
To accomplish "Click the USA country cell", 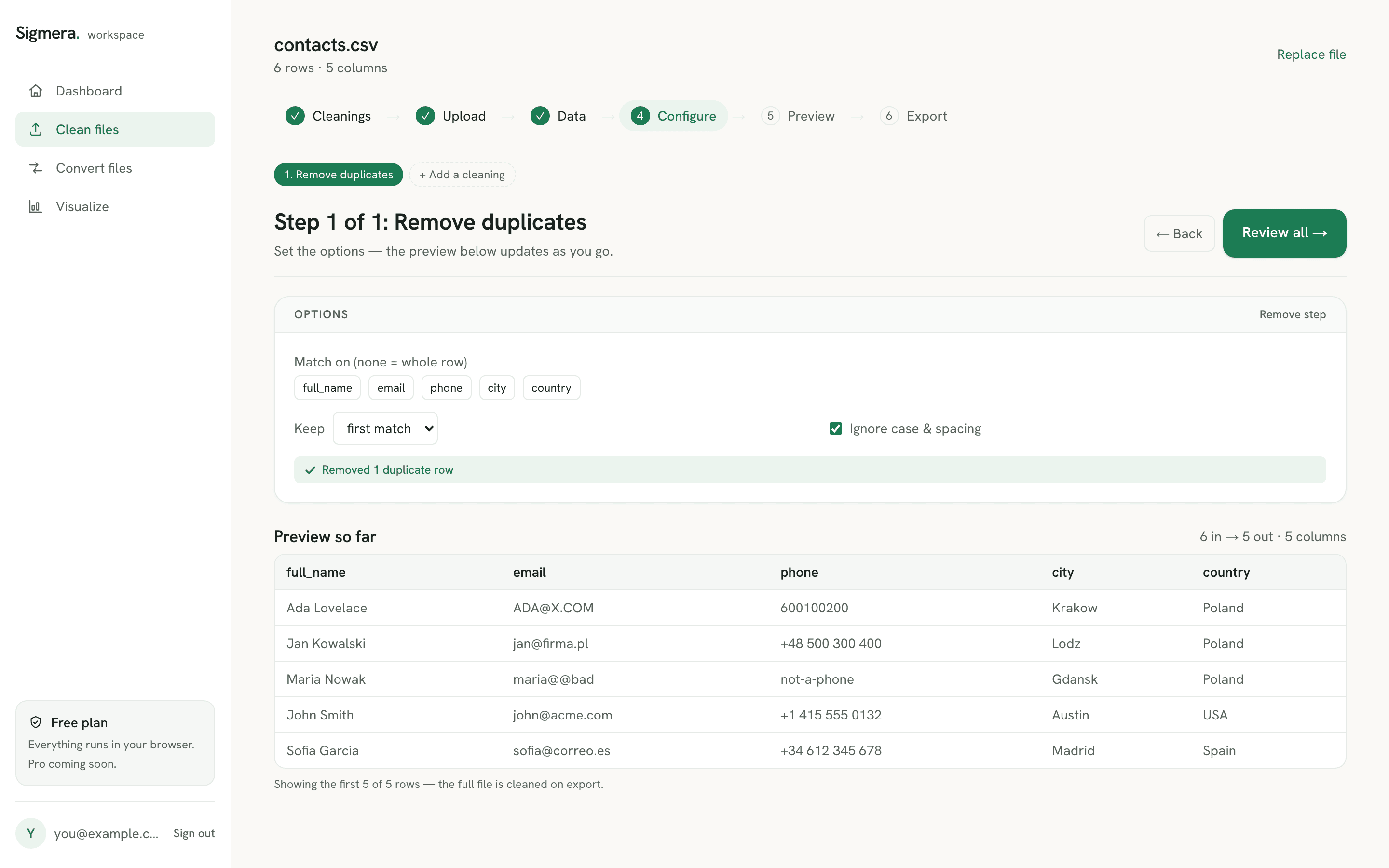I will [x=1214, y=715].
